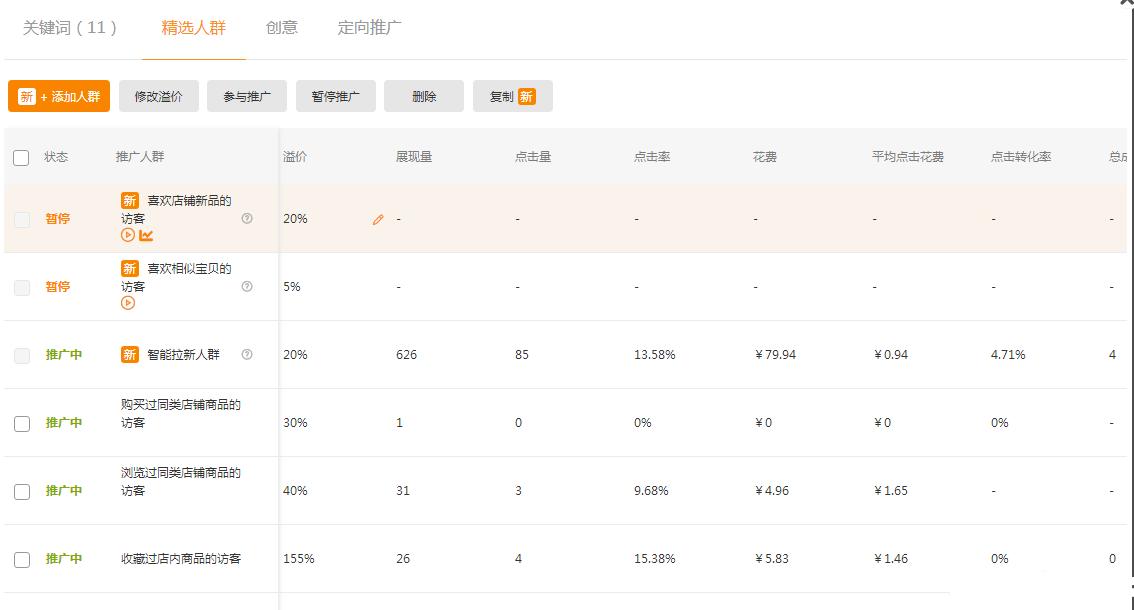Check the select-all checkbox in the header

point(22,158)
